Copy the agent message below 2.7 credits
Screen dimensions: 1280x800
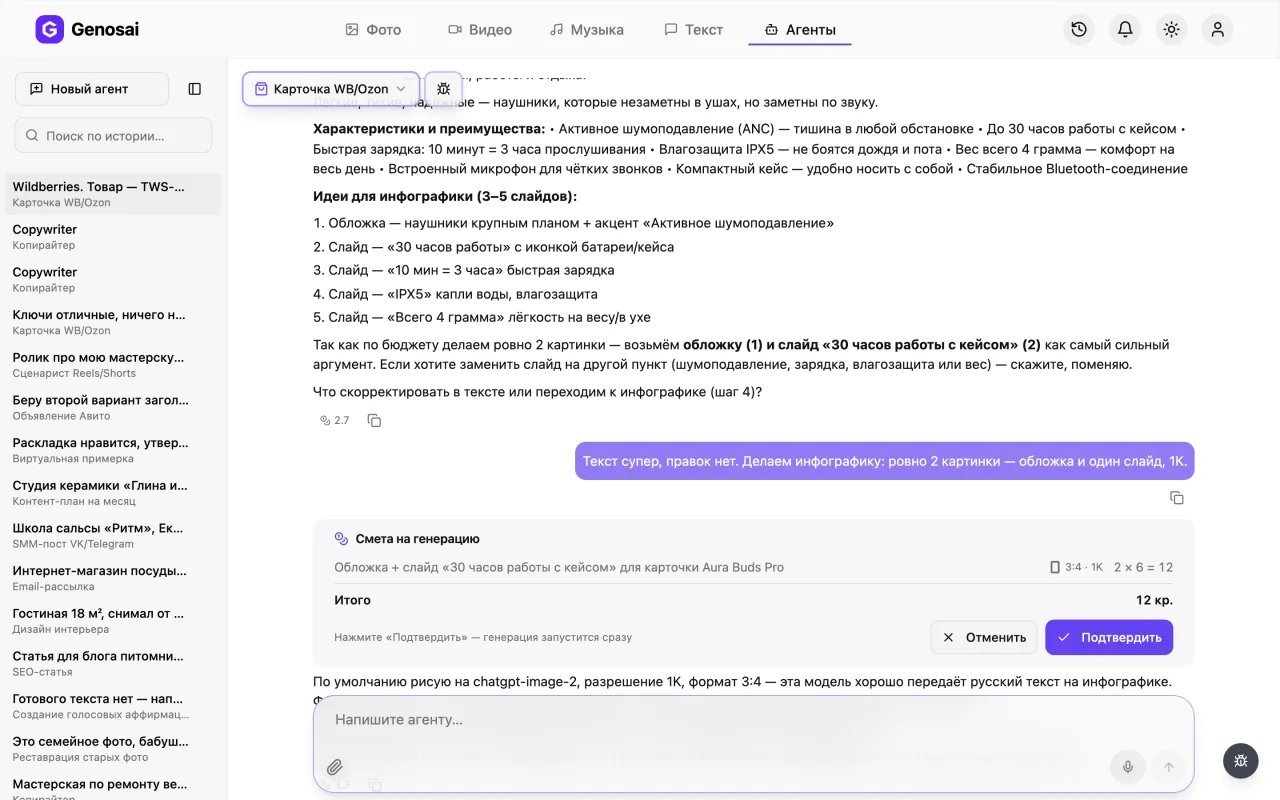tap(374, 421)
